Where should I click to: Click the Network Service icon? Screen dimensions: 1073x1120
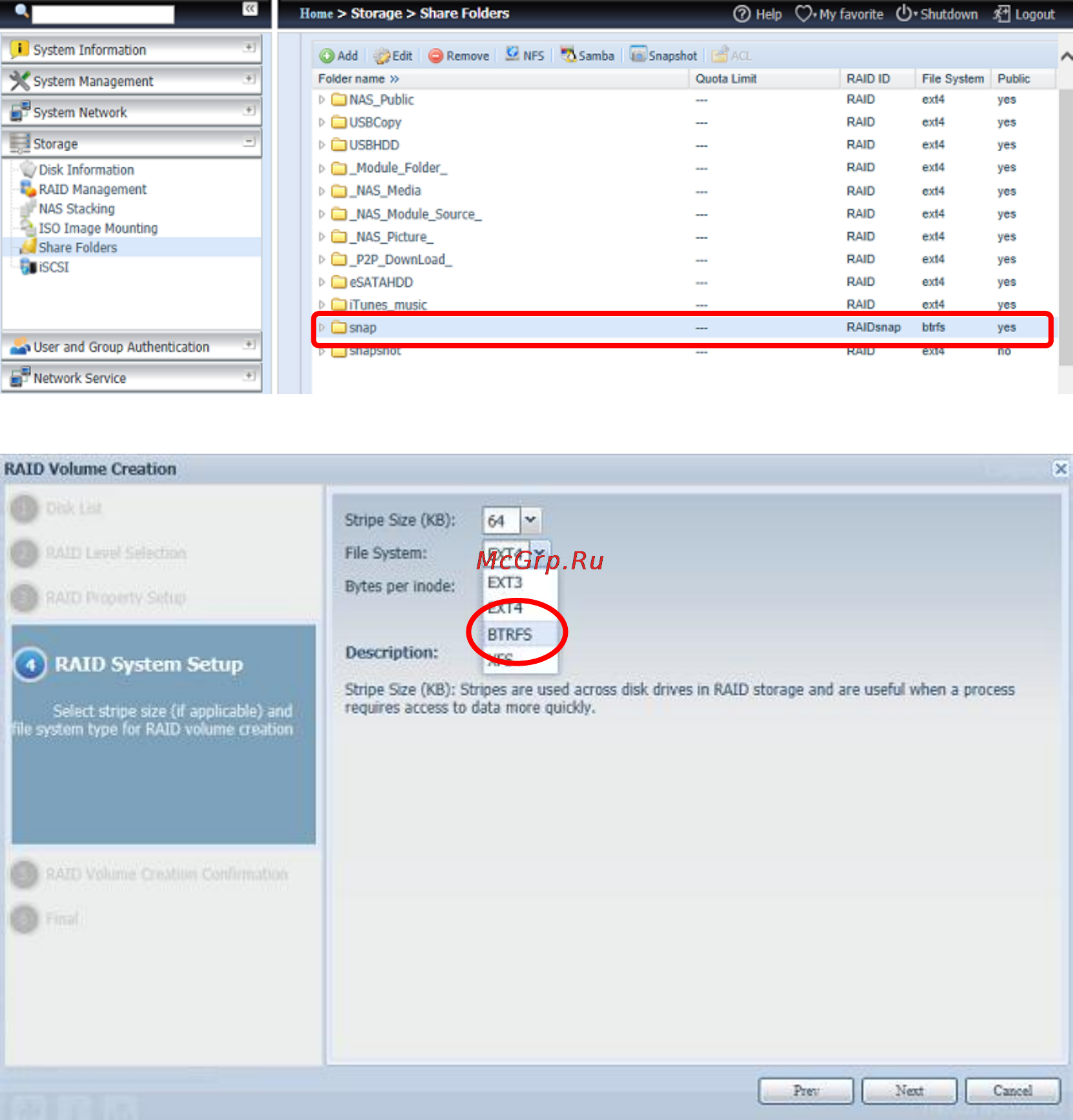click(19, 377)
